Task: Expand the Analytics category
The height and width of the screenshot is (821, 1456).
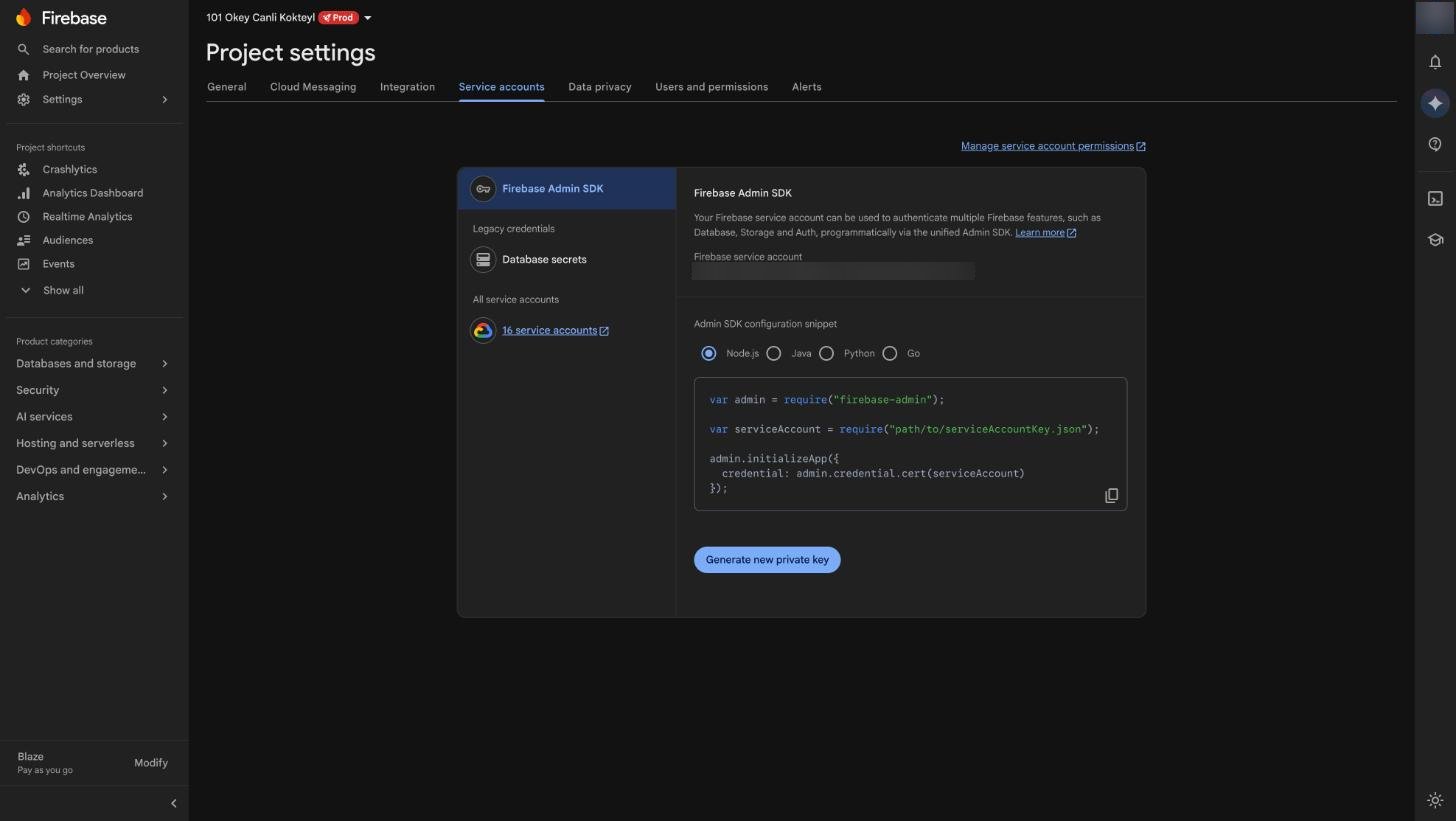Action: tap(92, 496)
